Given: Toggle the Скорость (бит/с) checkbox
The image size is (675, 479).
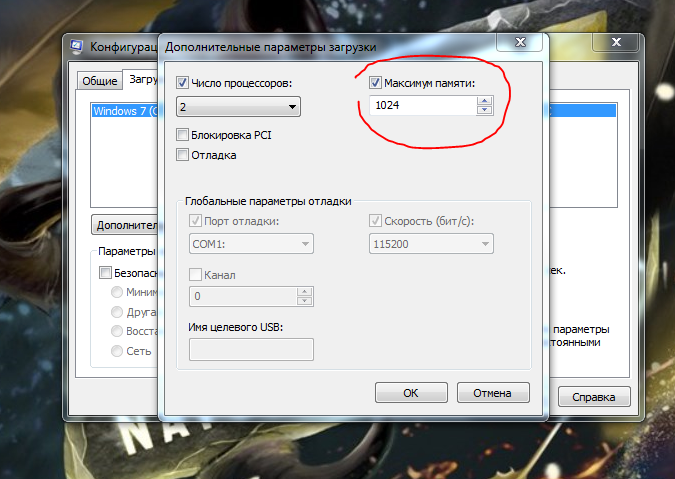Looking at the screenshot, I should click(375, 221).
